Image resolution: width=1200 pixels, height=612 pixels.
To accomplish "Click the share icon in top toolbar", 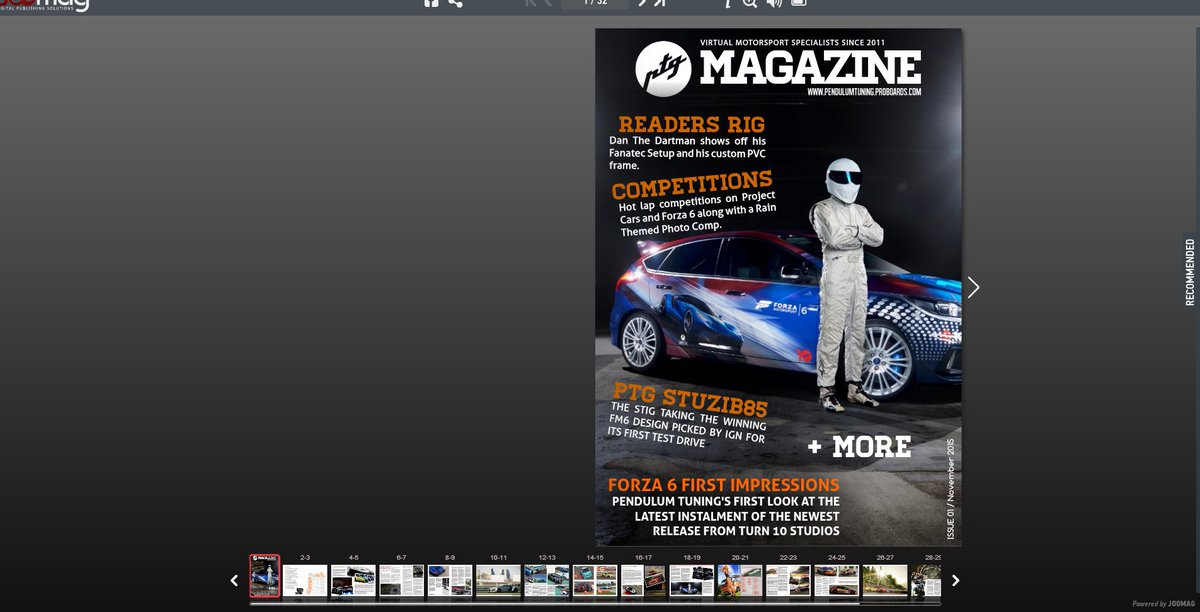I will point(455,3).
